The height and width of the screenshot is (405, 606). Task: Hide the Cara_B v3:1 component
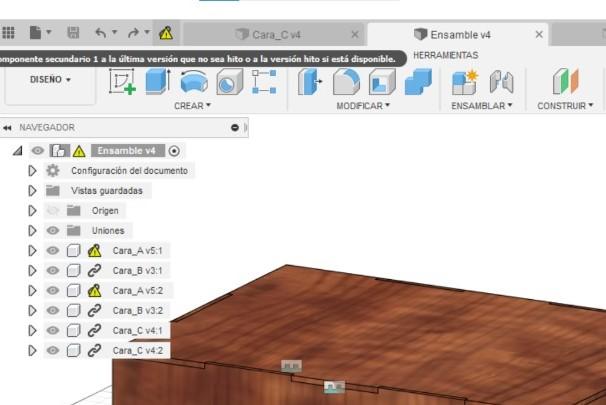[x=53, y=271]
